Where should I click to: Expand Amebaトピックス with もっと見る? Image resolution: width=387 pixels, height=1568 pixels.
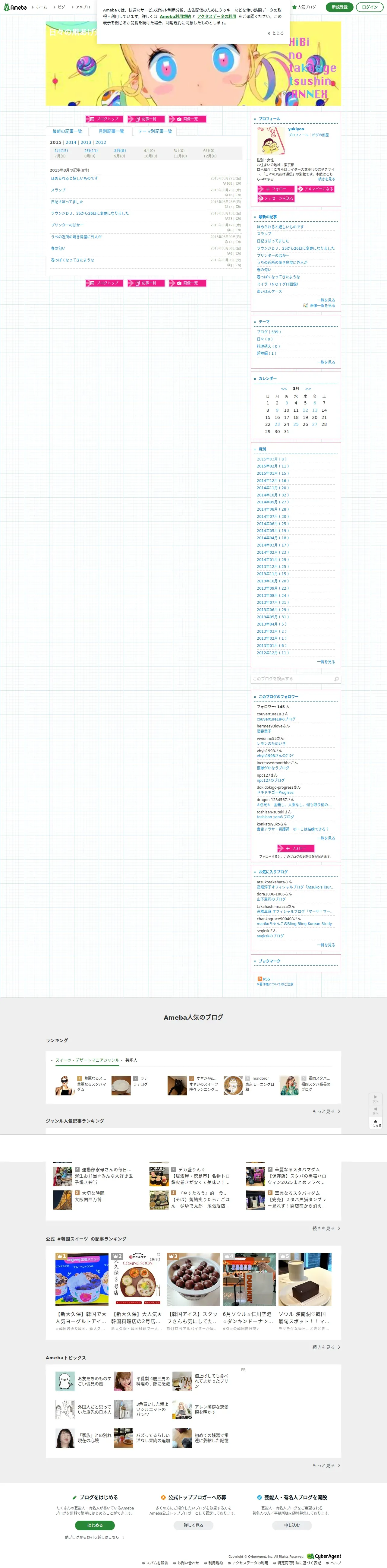tap(326, 1466)
